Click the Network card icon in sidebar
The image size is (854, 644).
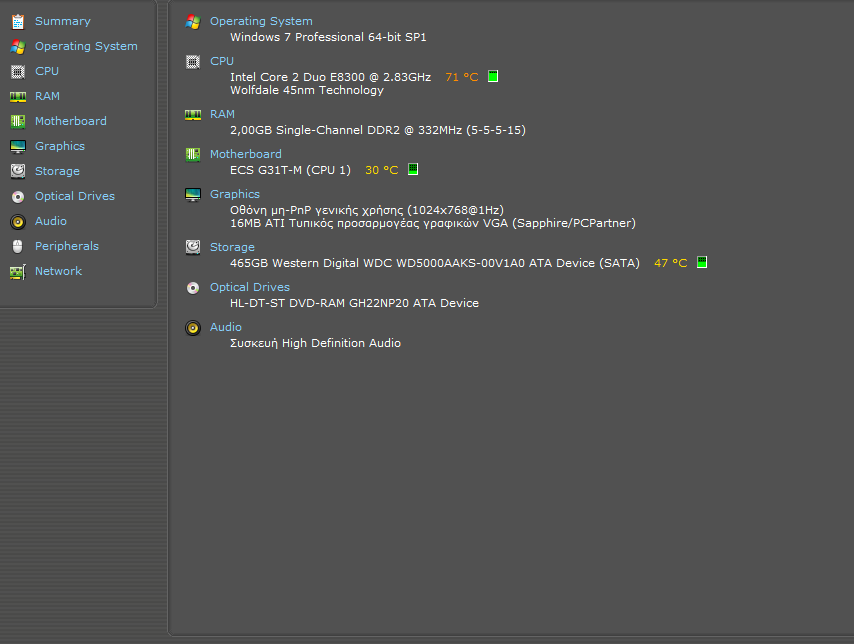(x=18, y=272)
